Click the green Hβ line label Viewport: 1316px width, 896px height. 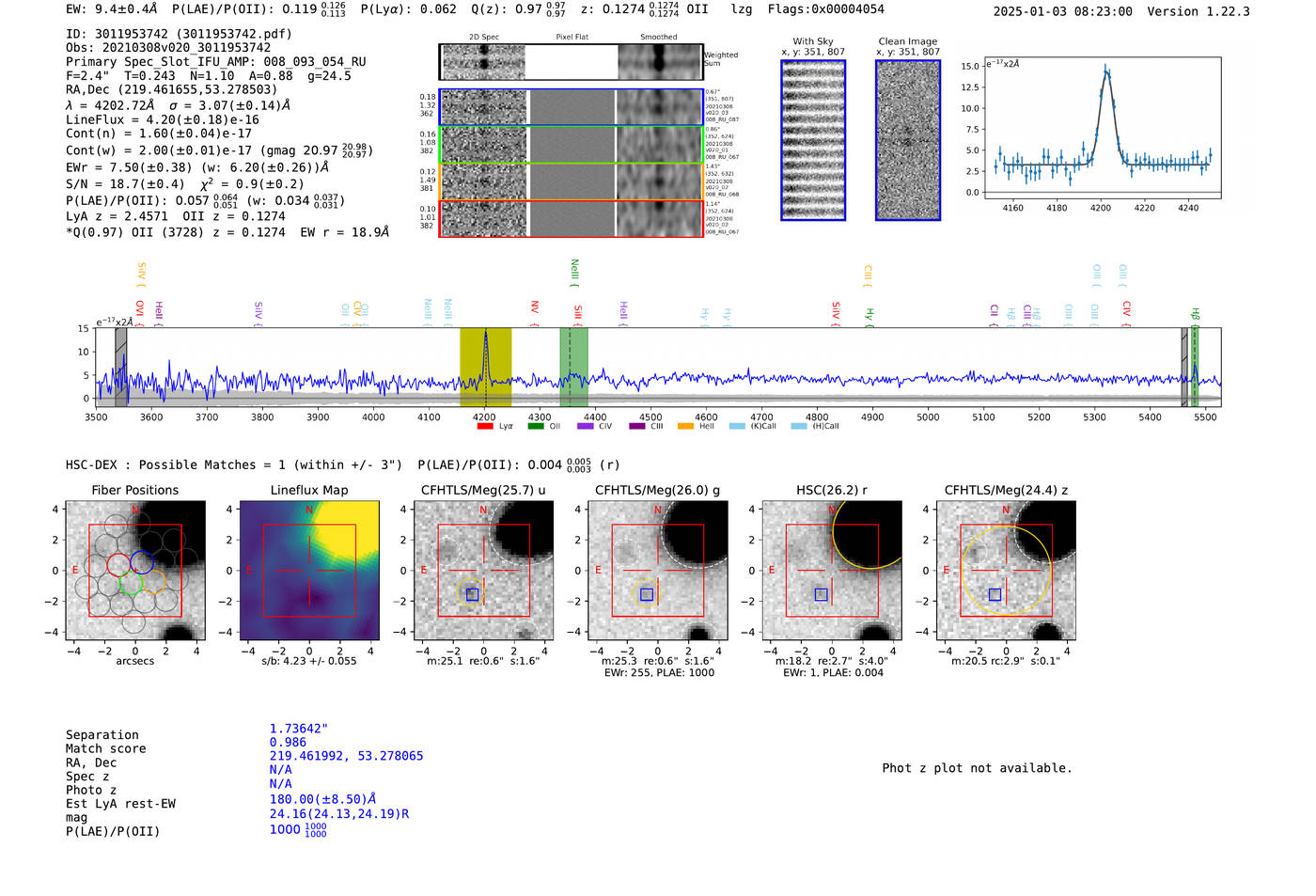pyautogui.click(x=1196, y=316)
